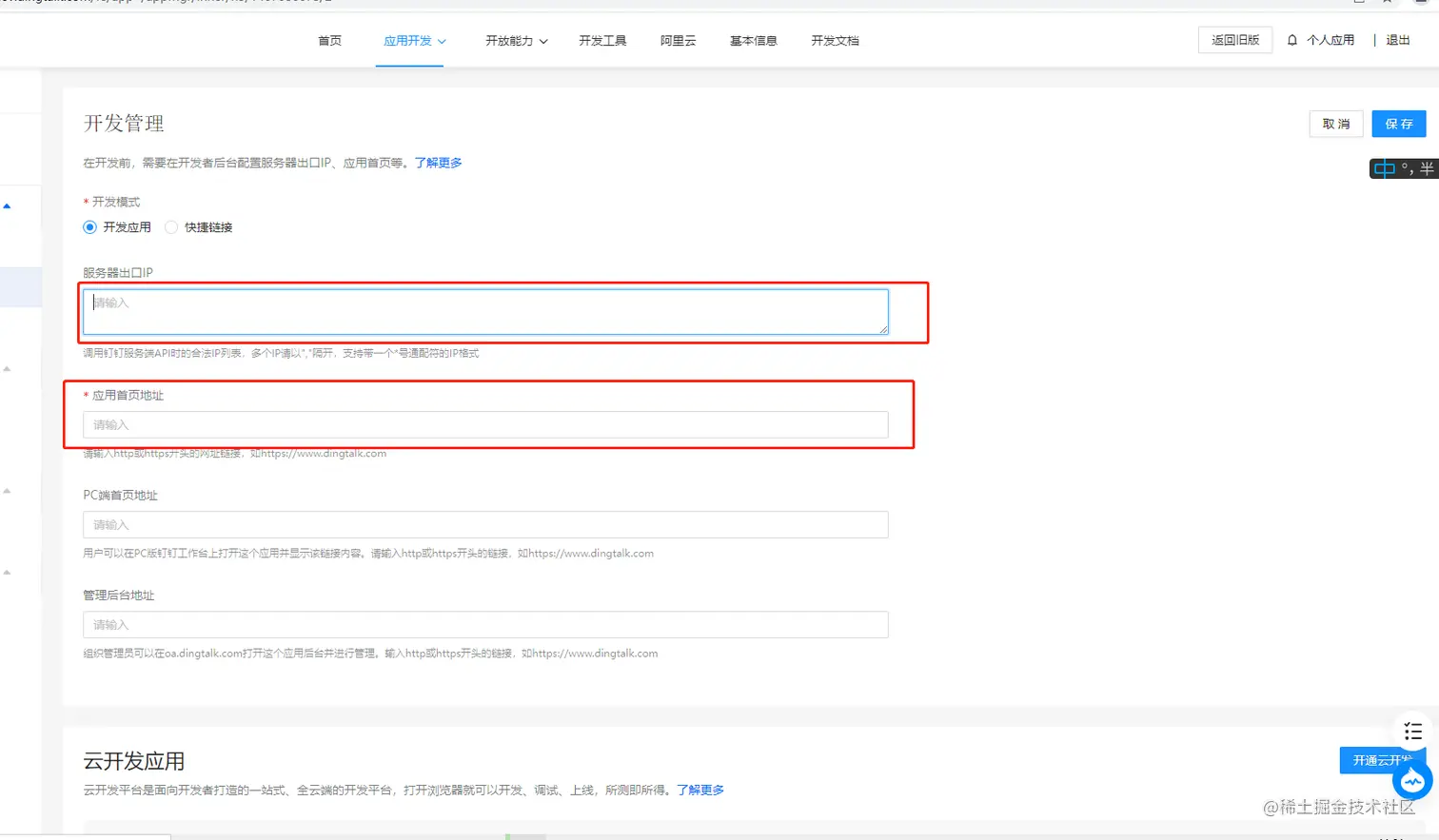Open the 开发文档 menu item
This screenshot has height=840, width=1439.
click(834, 40)
